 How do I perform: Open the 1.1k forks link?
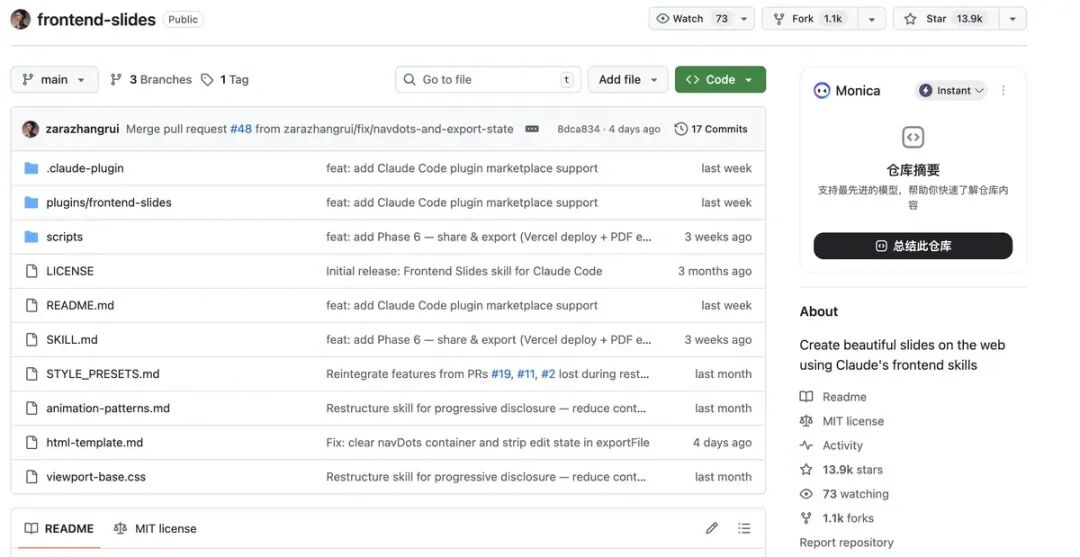click(837, 518)
